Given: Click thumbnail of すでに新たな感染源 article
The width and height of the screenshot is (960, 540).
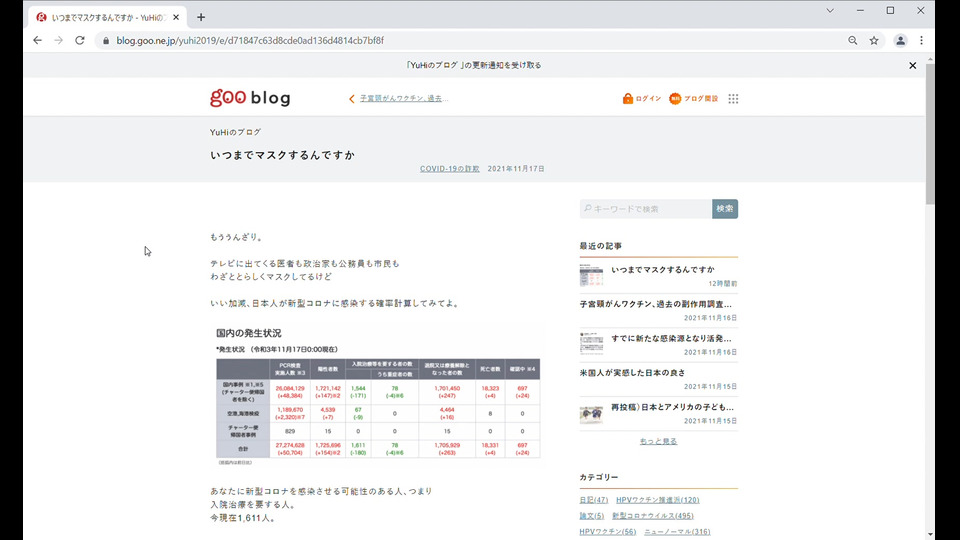Looking at the screenshot, I should point(591,344).
